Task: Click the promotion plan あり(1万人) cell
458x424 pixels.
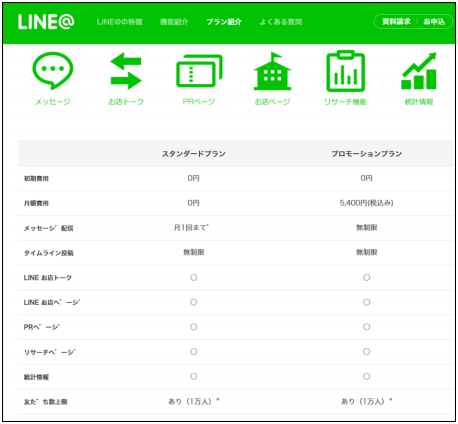Action: click(x=367, y=401)
